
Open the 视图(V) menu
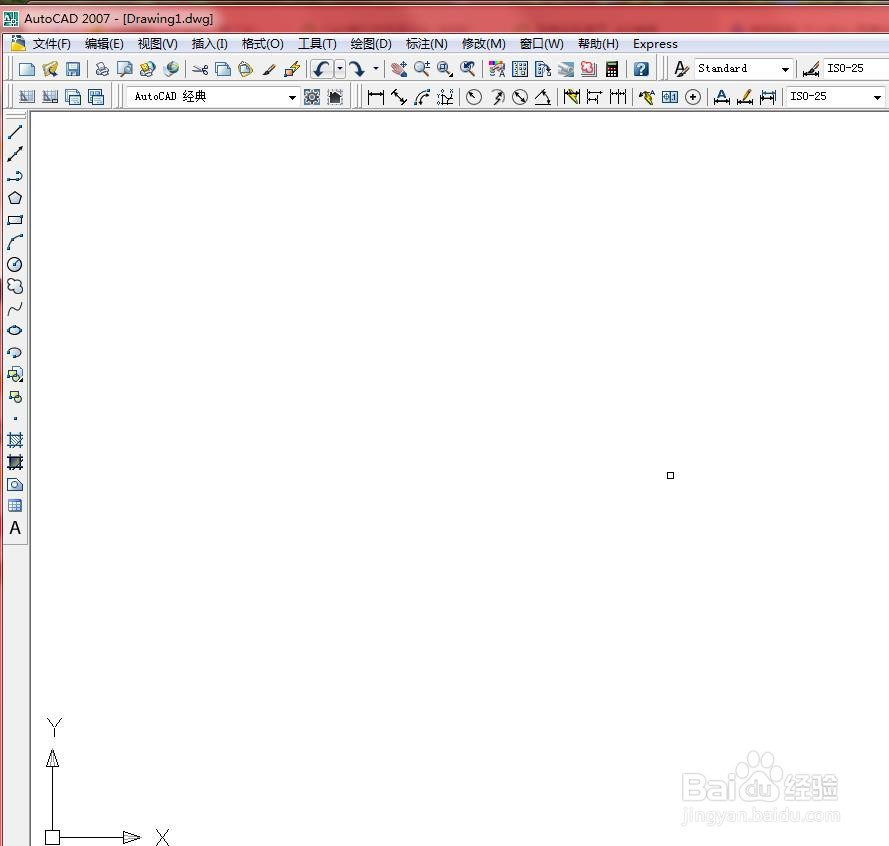point(157,44)
